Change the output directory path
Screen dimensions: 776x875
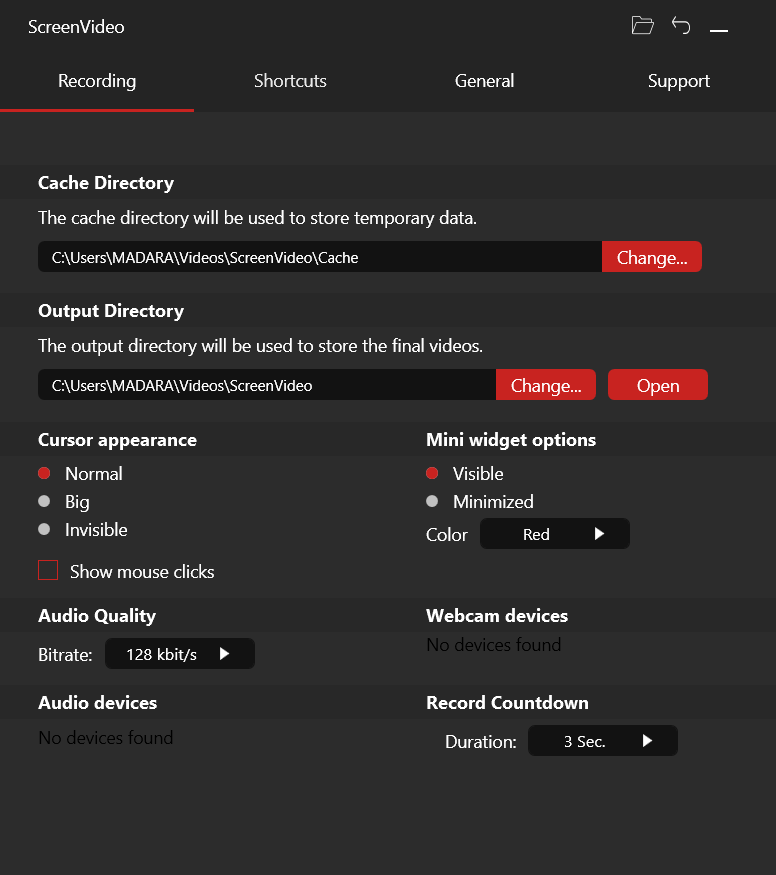pos(546,385)
